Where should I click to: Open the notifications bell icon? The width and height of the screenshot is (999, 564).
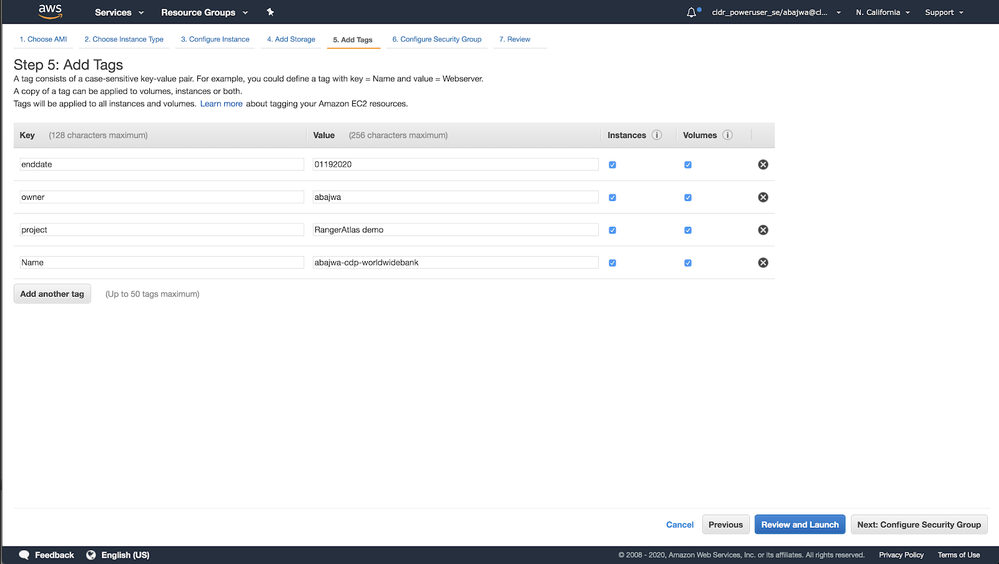pyautogui.click(x=692, y=12)
